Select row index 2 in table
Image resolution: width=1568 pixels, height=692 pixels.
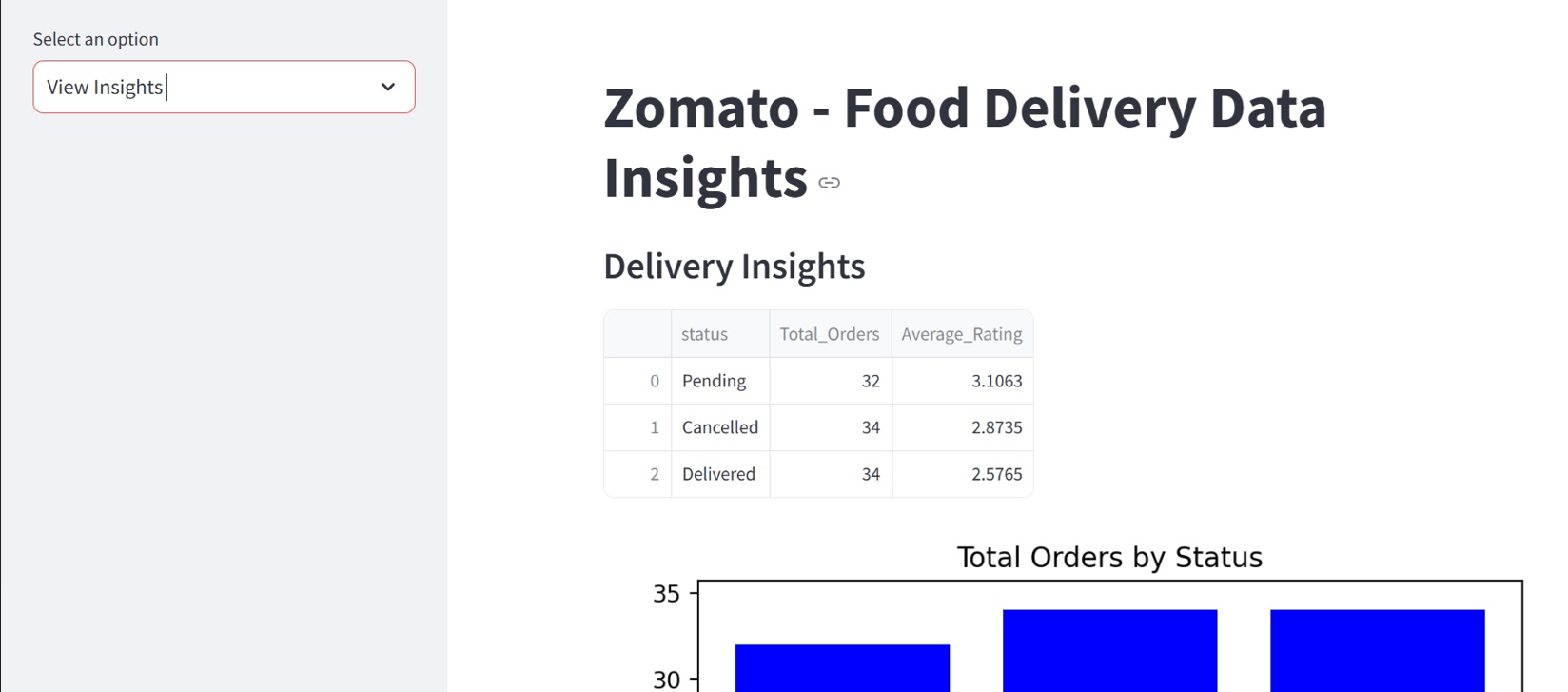coord(654,474)
